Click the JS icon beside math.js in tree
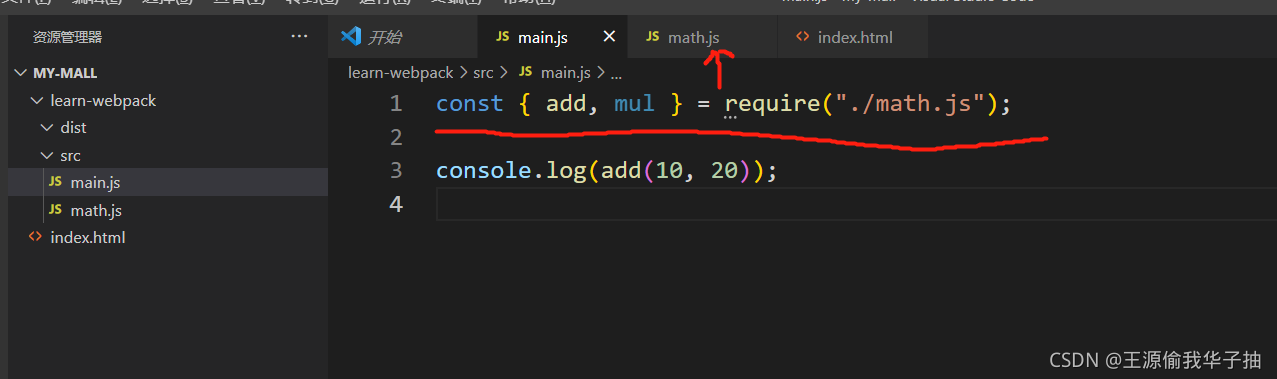The image size is (1277, 379). pos(55,210)
